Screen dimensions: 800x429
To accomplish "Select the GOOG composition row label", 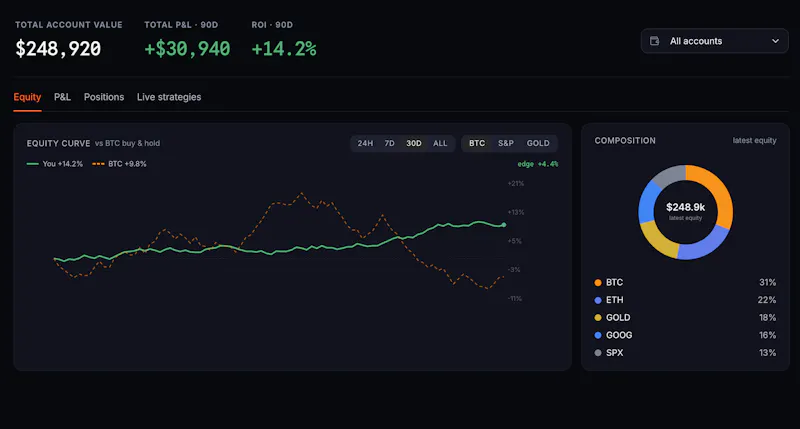I will pyautogui.click(x=619, y=335).
